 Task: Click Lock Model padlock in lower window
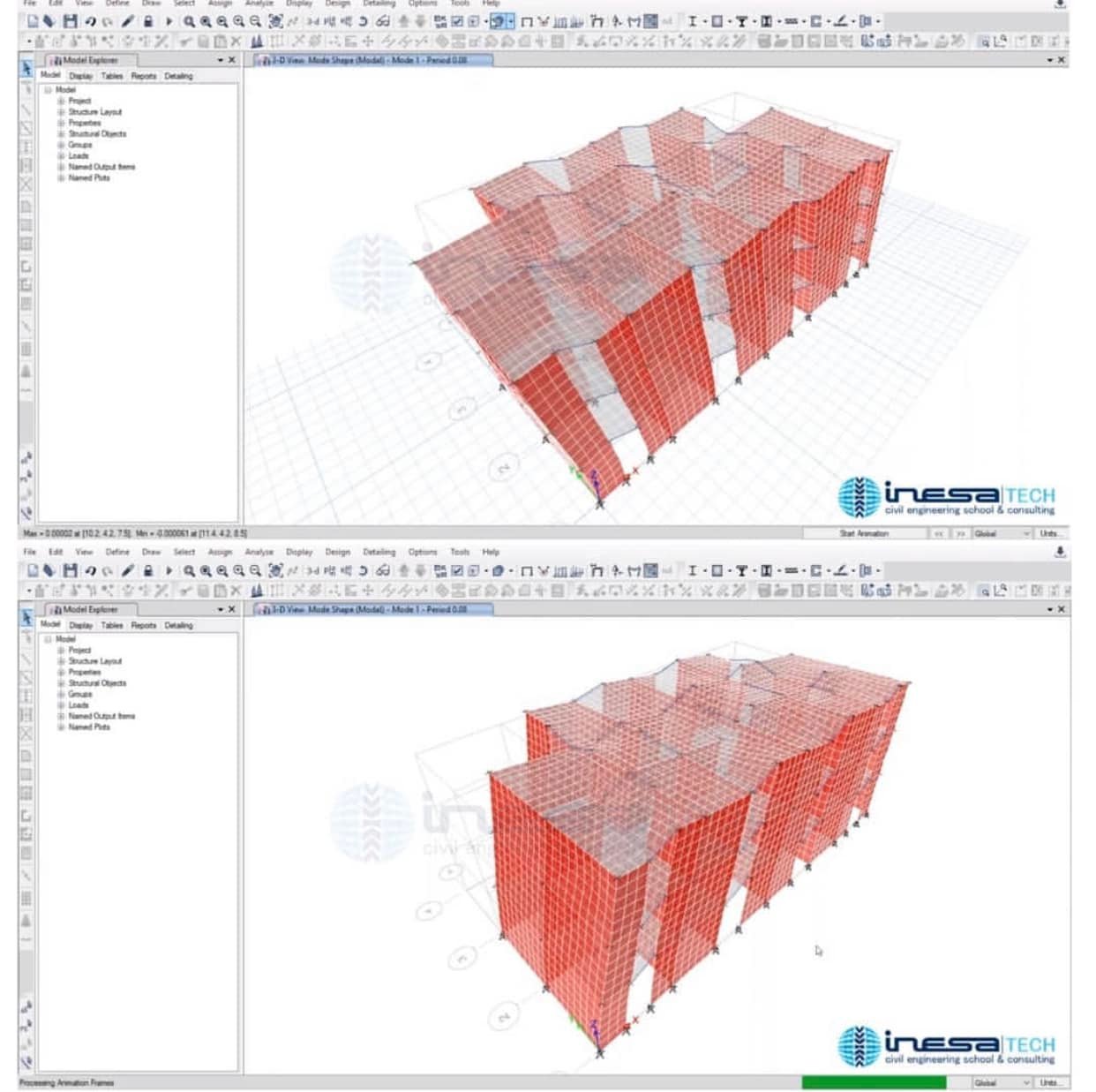tap(147, 570)
